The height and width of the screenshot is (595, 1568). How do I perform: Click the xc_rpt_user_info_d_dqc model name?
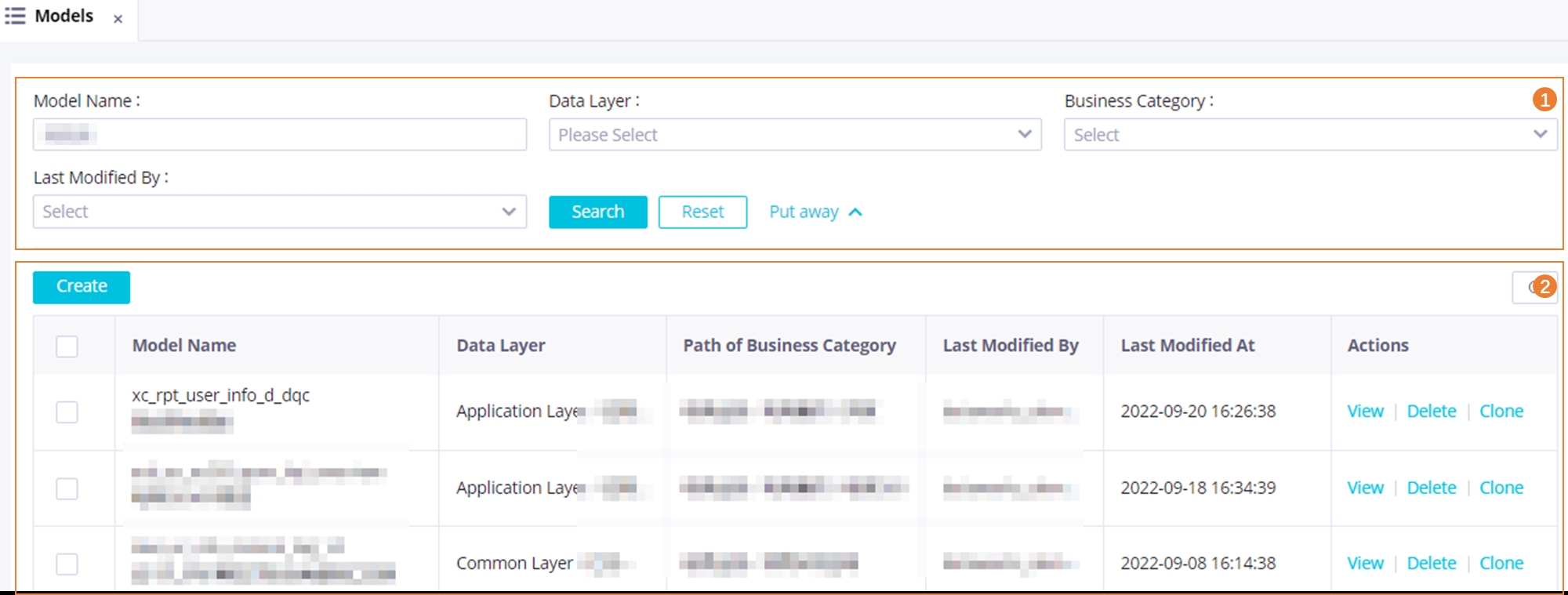coord(220,396)
